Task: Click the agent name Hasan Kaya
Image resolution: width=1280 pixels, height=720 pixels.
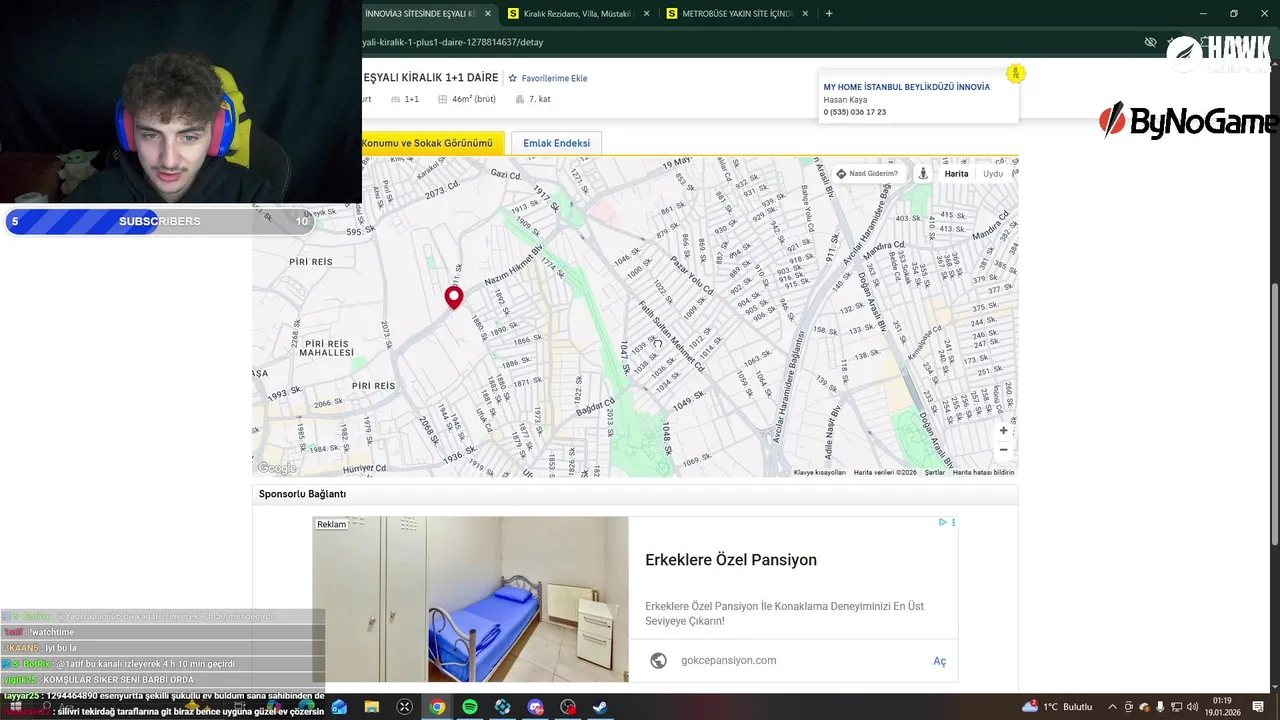Action: [x=845, y=100]
